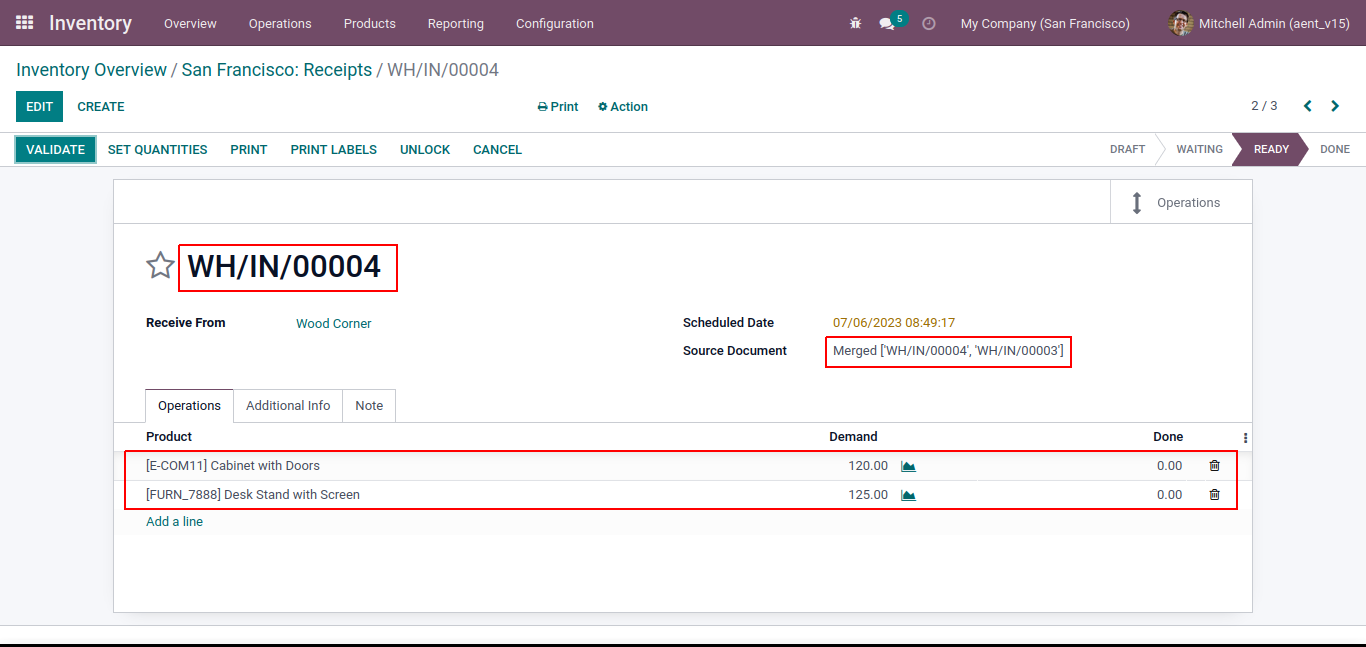Delete the Desk Stand with Screen line

(1214, 495)
